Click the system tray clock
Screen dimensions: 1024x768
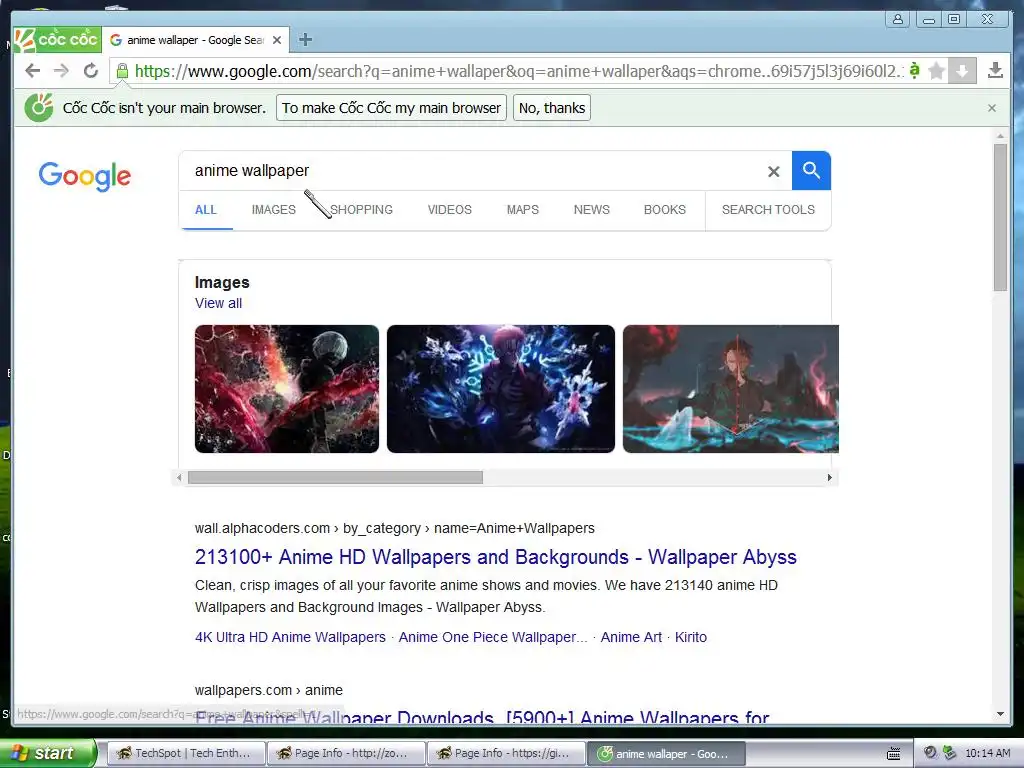coord(987,753)
